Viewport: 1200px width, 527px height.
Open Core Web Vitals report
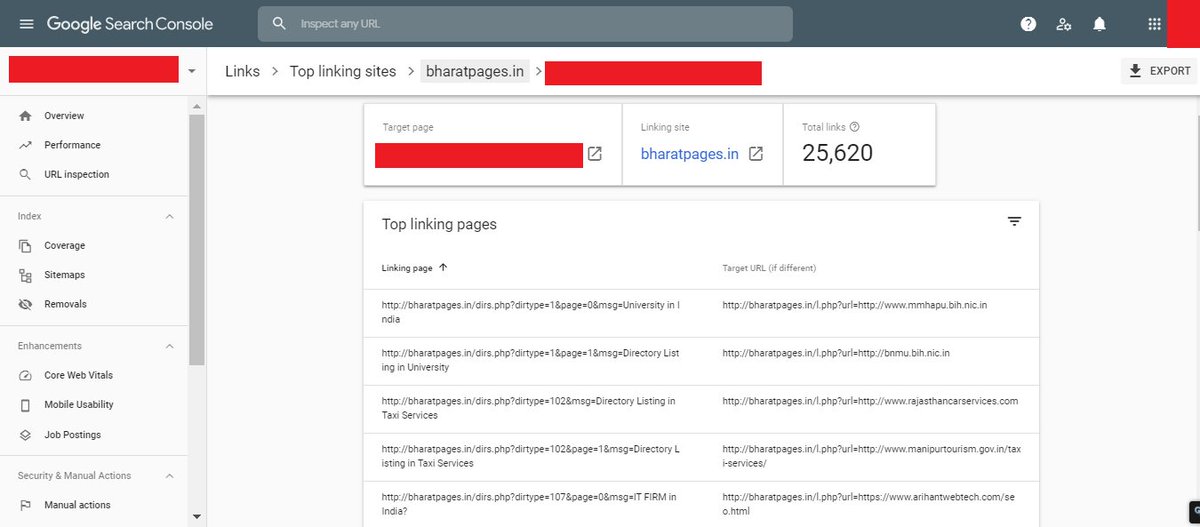tap(78, 375)
